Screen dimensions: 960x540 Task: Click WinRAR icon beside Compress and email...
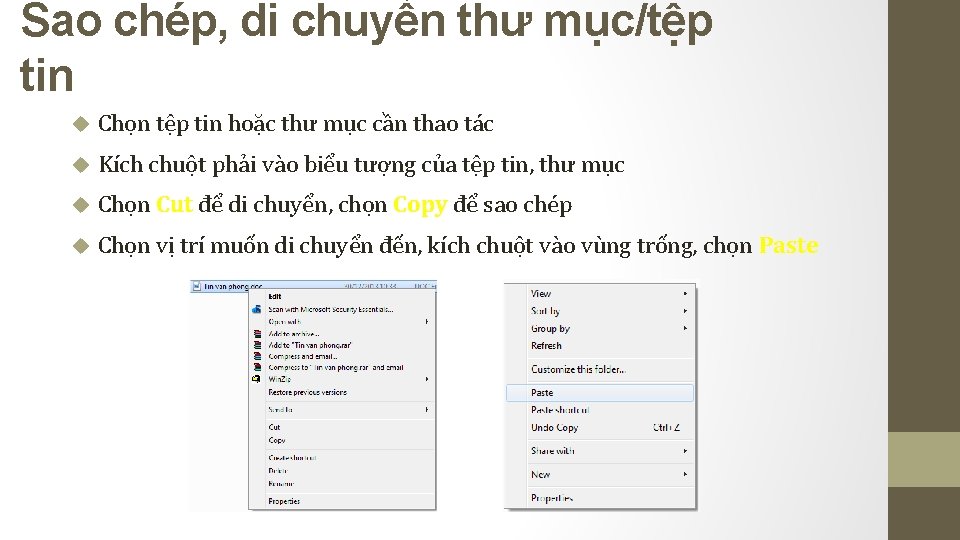257,356
